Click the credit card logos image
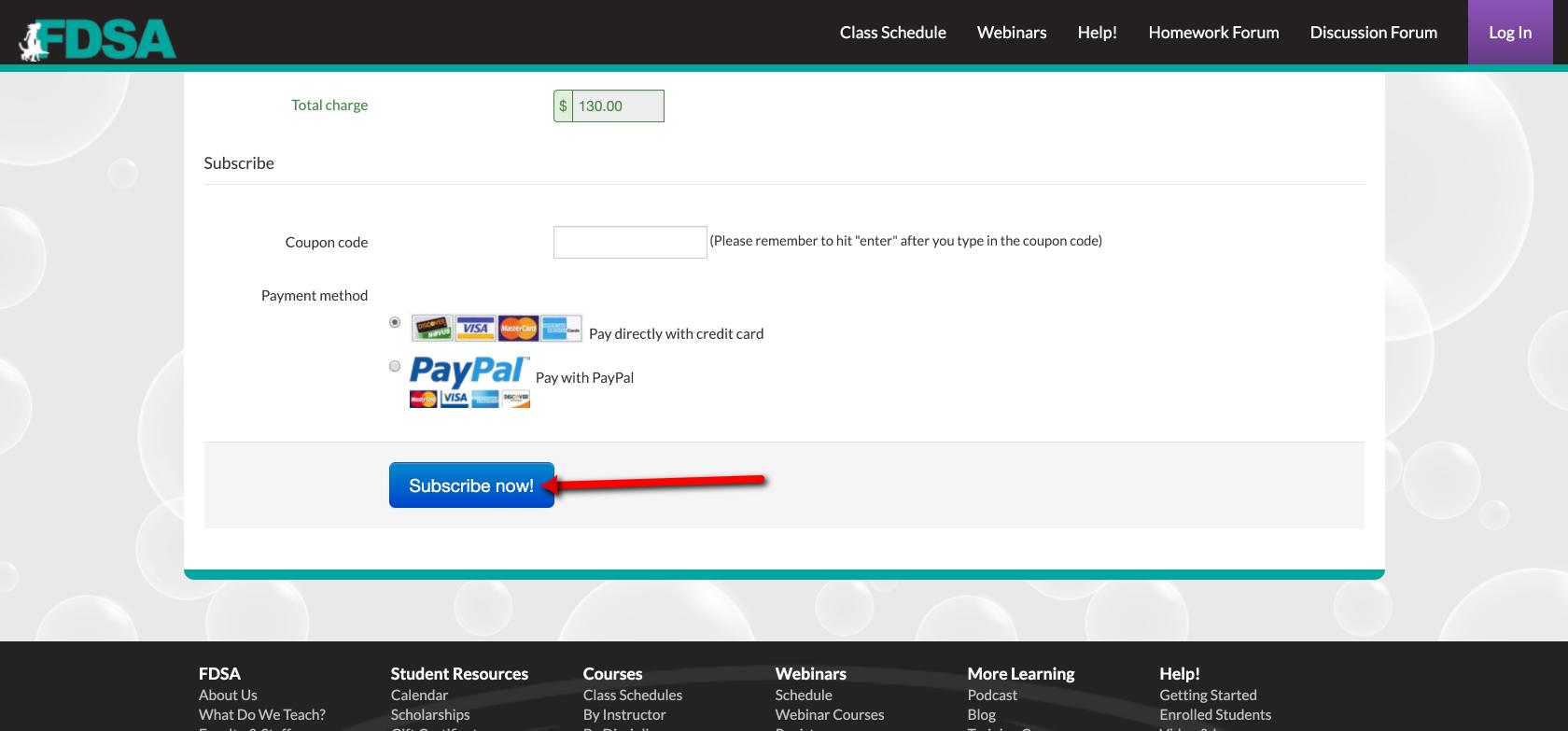The width and height of the screenshot is (1568, 731). (x=496, y=328)
